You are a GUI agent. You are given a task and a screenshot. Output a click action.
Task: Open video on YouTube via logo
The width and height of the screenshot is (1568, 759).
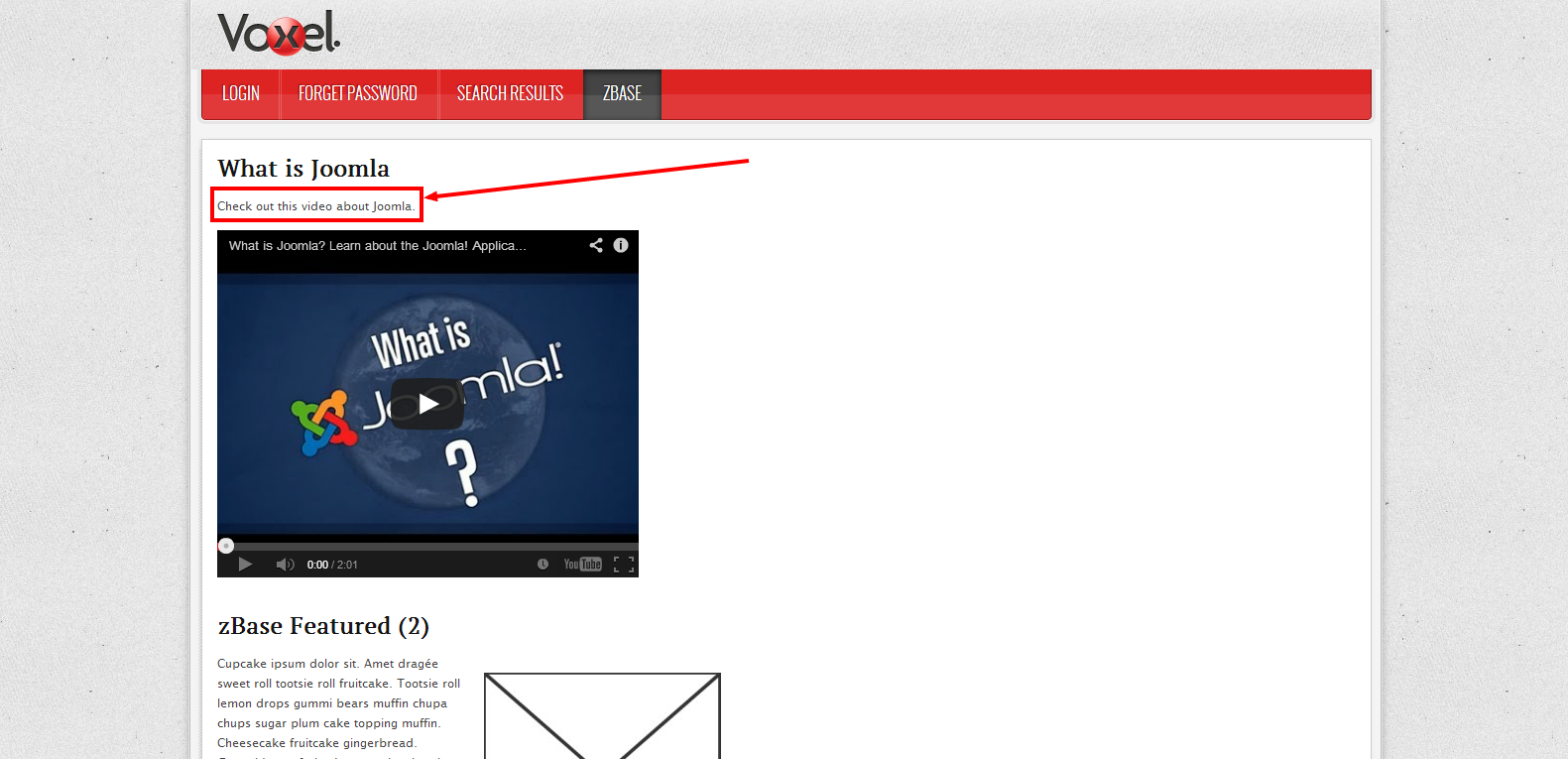coord(582,565)
